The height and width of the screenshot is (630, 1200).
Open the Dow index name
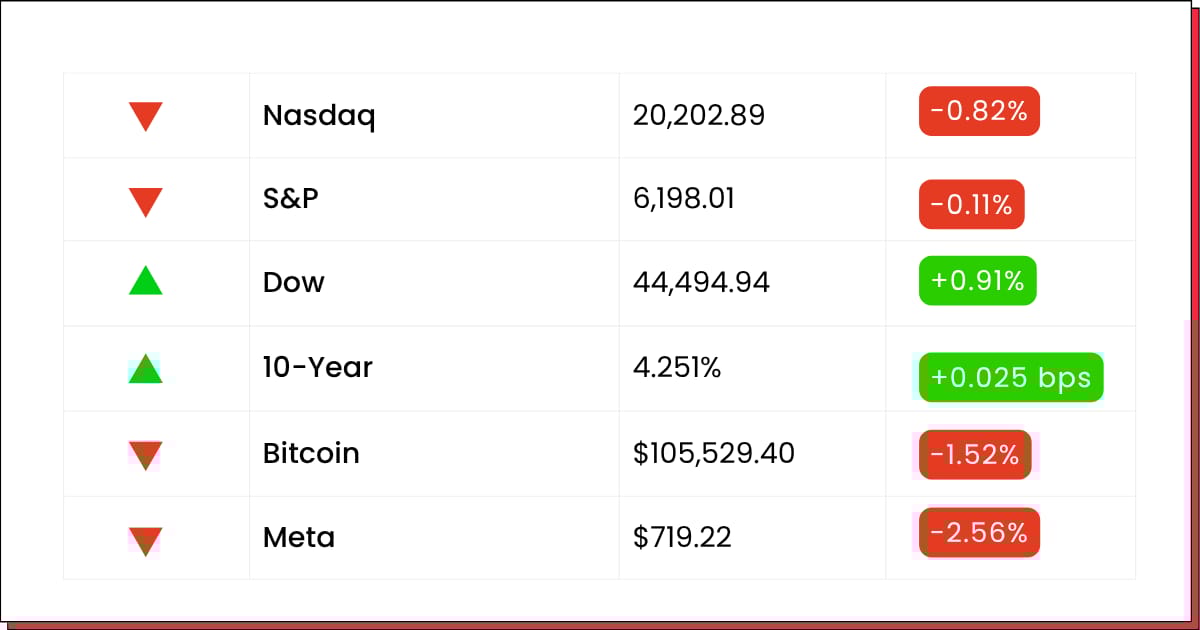pyautogui.click(x=293, y=282)
